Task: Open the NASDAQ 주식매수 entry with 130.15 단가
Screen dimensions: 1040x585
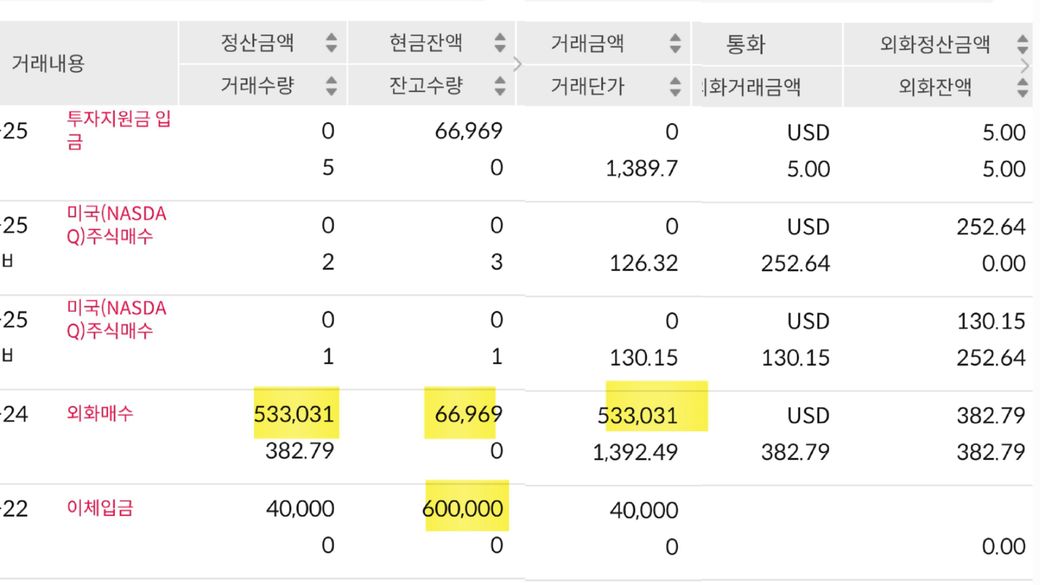Action: pyautogui.click(x=115, y=319)
